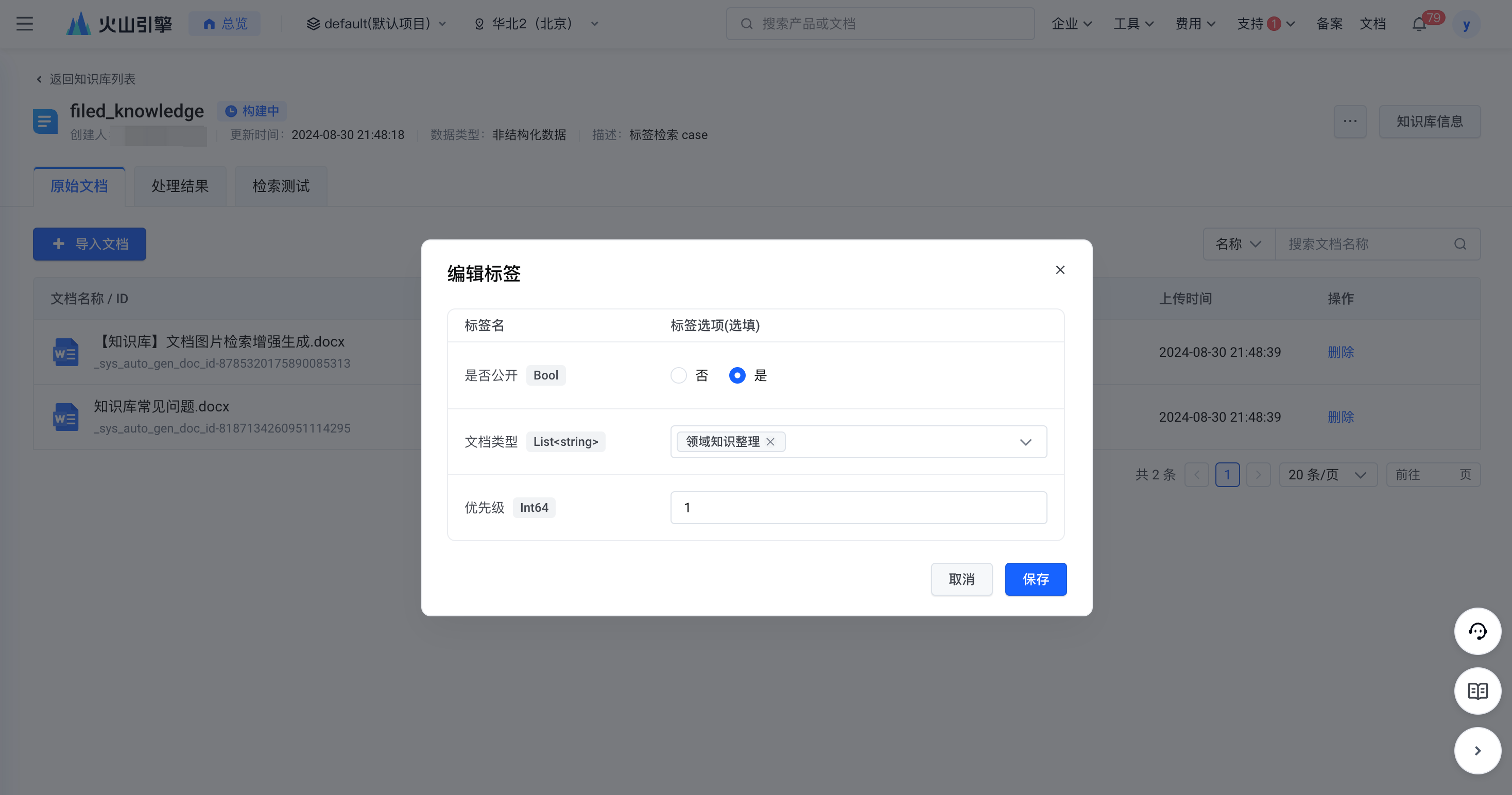Open the 文档 link in header
Screen dimensions: 1512x795
(1372, 24)
